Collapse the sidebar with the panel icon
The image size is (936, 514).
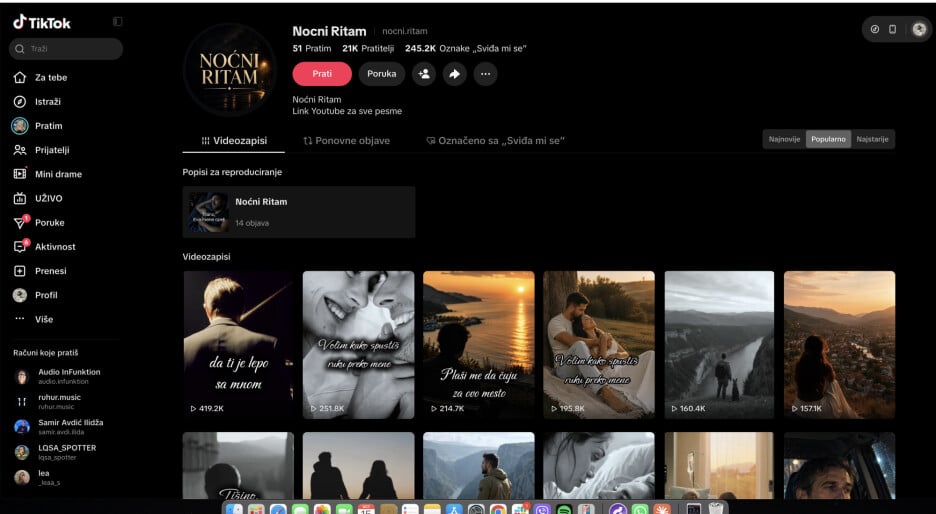118,21
